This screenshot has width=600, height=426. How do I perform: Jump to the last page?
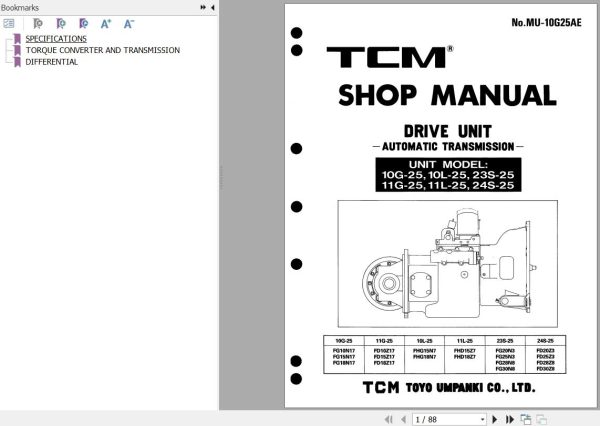509,419
